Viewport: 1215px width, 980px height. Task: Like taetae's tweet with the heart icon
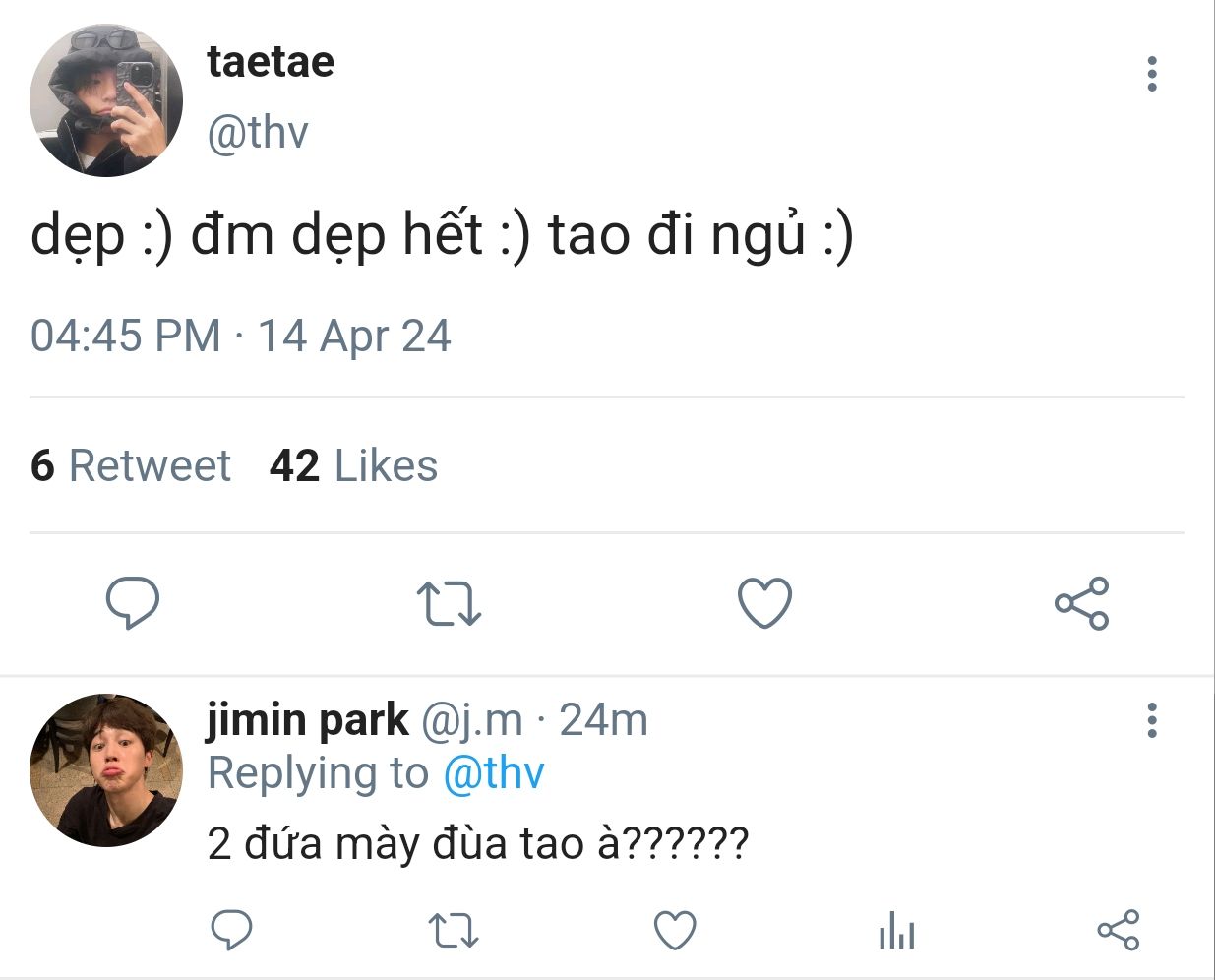(764, 603)
